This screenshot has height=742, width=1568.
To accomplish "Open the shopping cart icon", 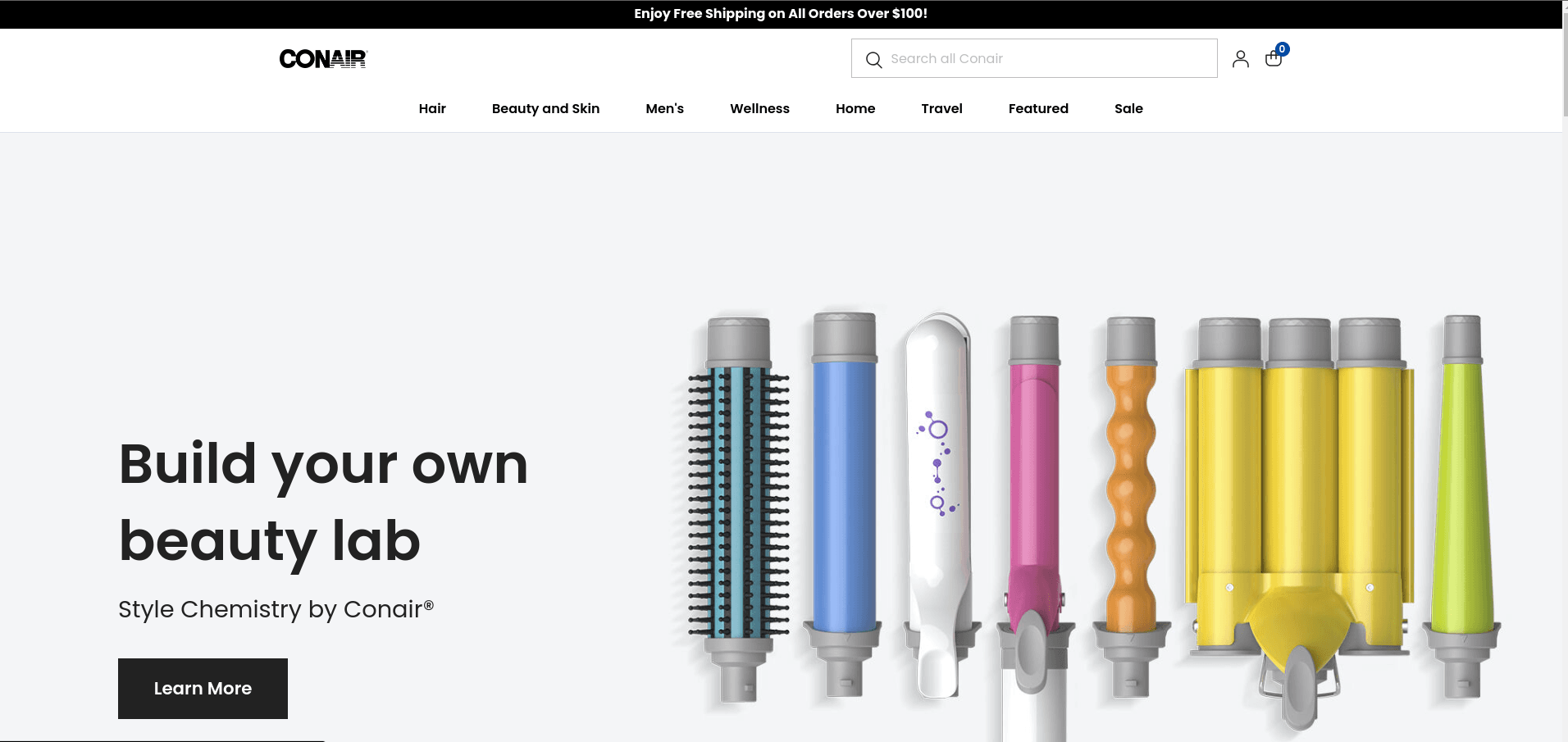I will (x=1274, y=58).
